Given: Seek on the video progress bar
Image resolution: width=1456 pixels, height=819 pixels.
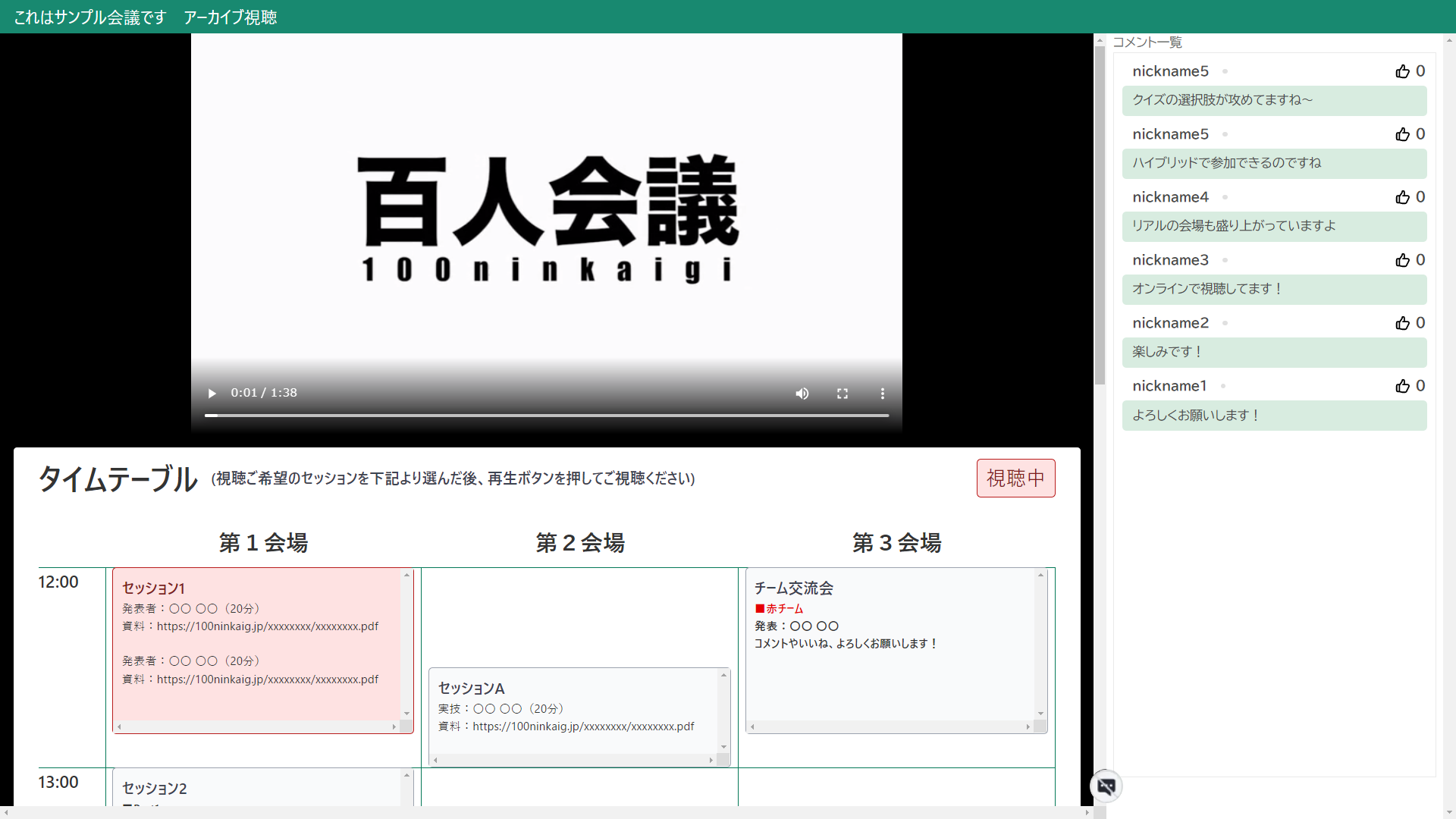Looking at the screenshot, I should tap(546, 416).
